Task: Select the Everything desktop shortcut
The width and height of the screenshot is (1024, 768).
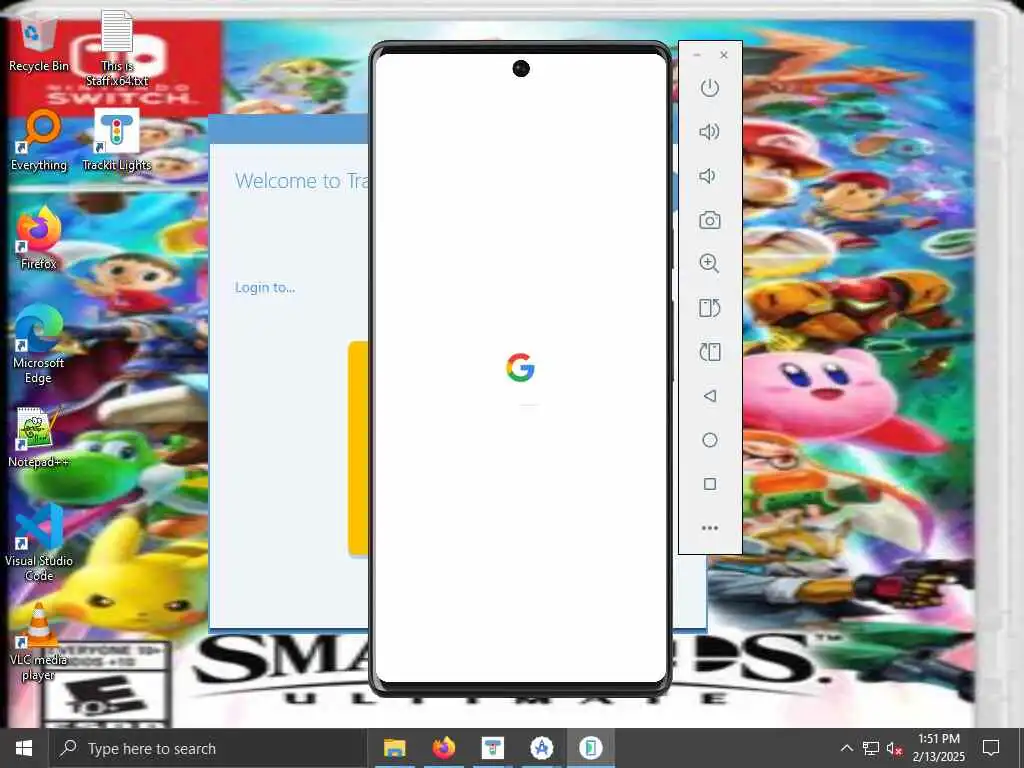Action: (x=39, y=141)
